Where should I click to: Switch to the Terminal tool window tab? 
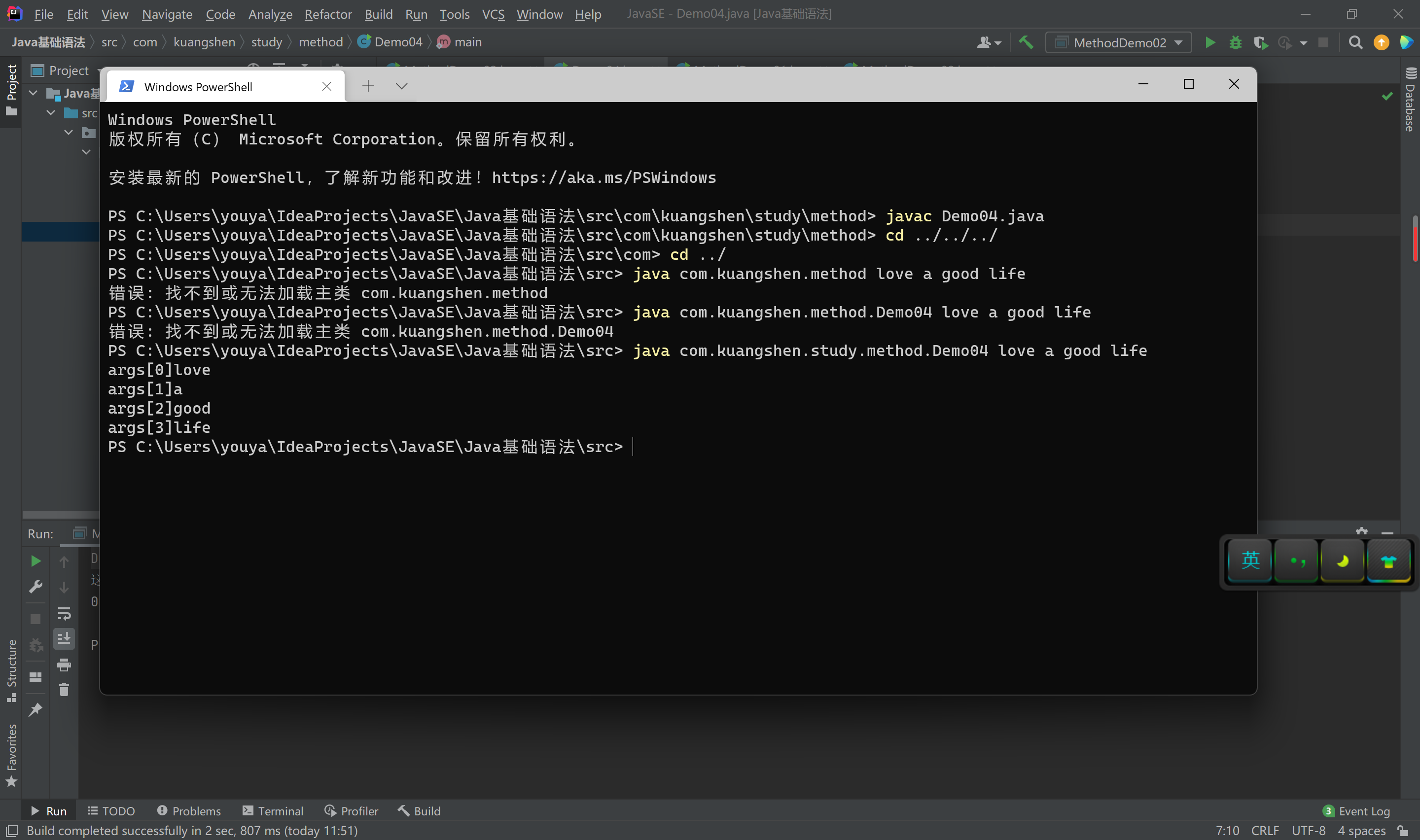[x=273, y=810]
